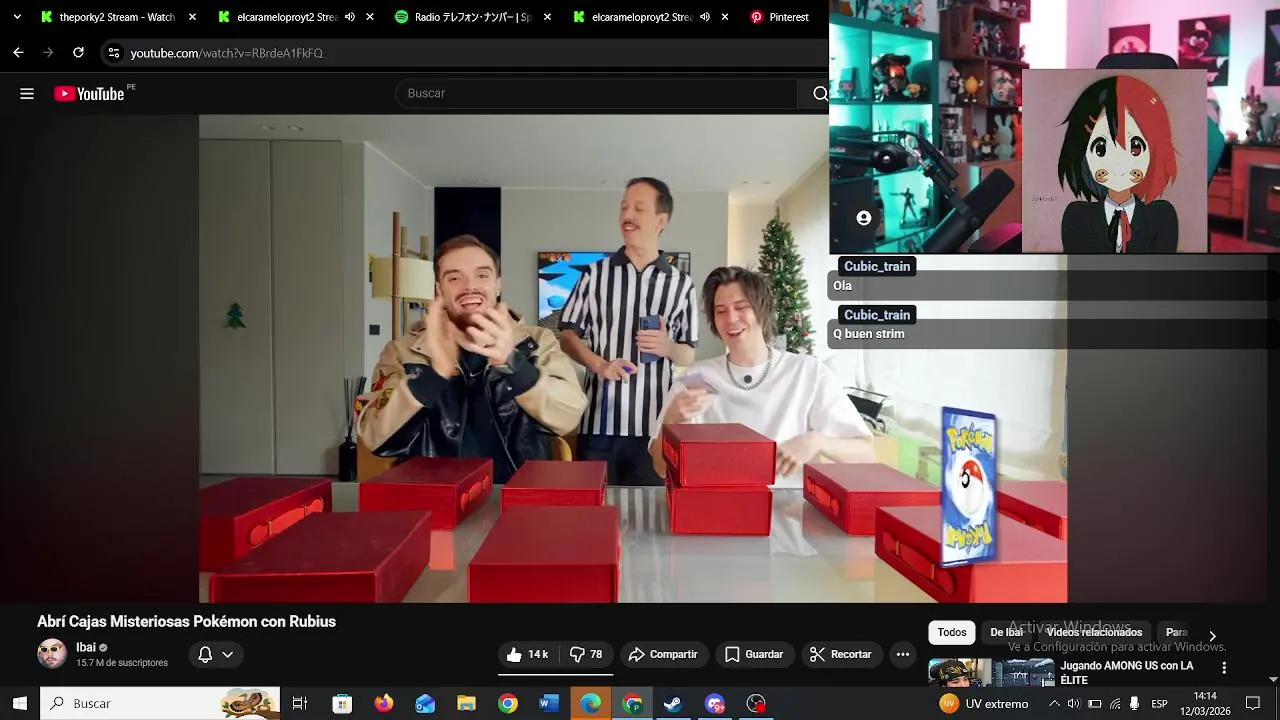Click the user icon on webcam overlay
This screenshot has height=720, width=1280.
pos(864,218)
